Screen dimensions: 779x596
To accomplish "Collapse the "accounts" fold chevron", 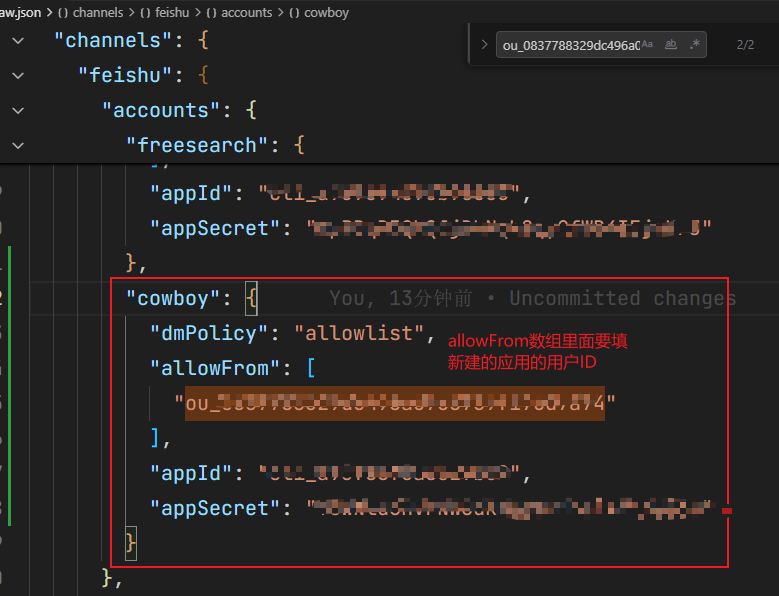I will (x=18, y=110).
